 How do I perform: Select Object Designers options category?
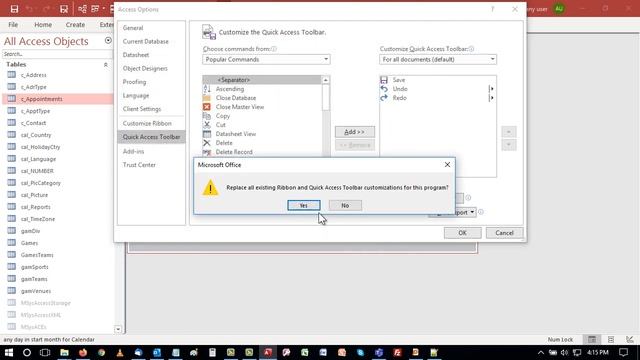tap(145, 68)
